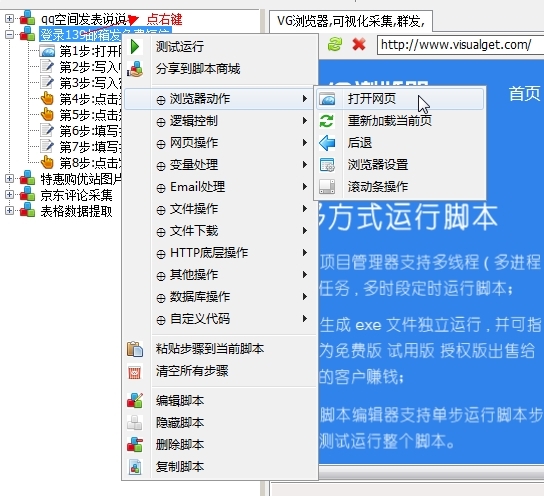Image resolution: width=544 pixels, height=496 pixels.
Task: Expand the qq空间发表说说 tree node
Action: 9,18
